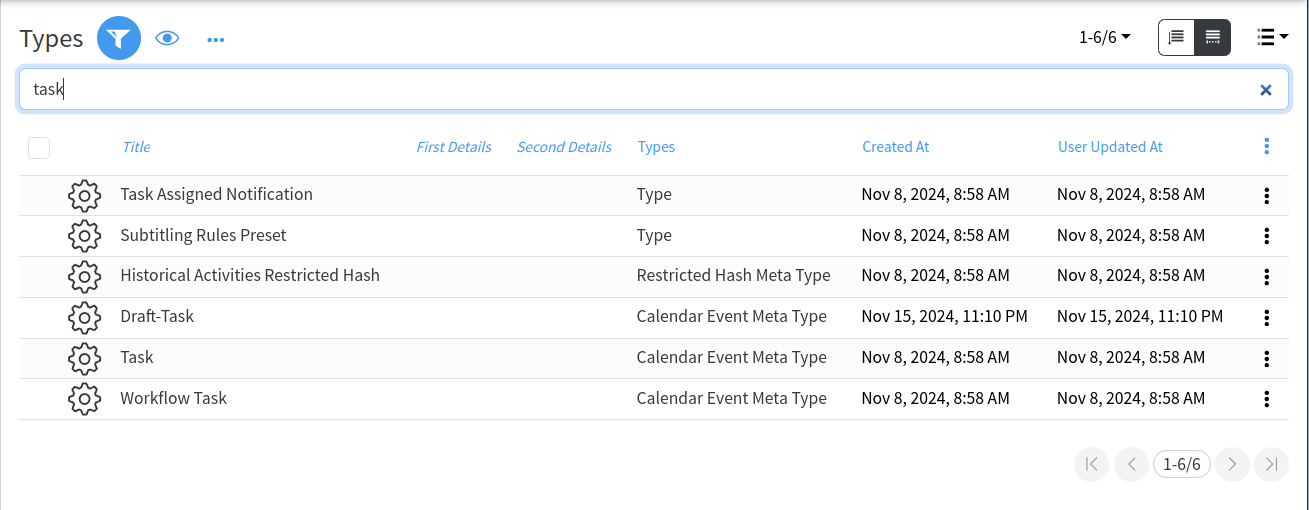Viewport: 1309px width, 510px height.
Task: Toggle the eye visibility icon near Types
Action: tap(167, 39)
